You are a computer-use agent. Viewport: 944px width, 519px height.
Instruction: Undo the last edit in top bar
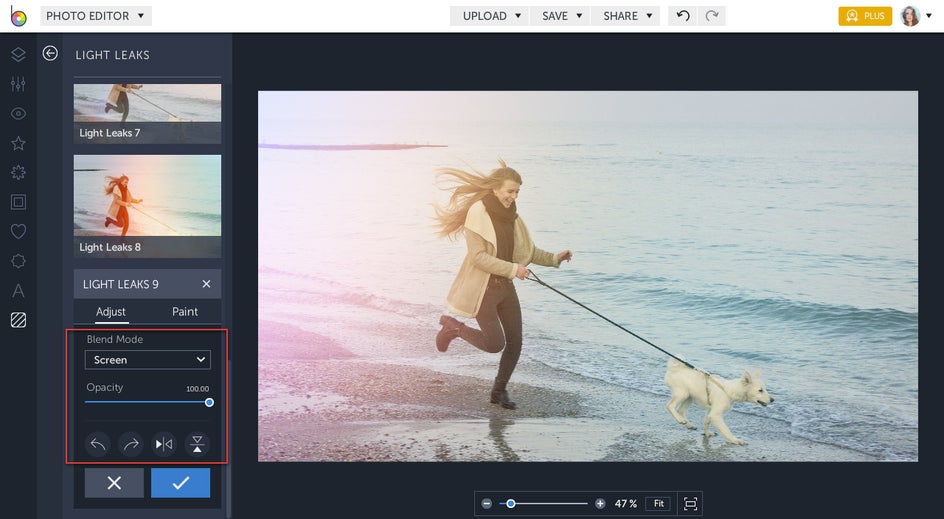683,16
